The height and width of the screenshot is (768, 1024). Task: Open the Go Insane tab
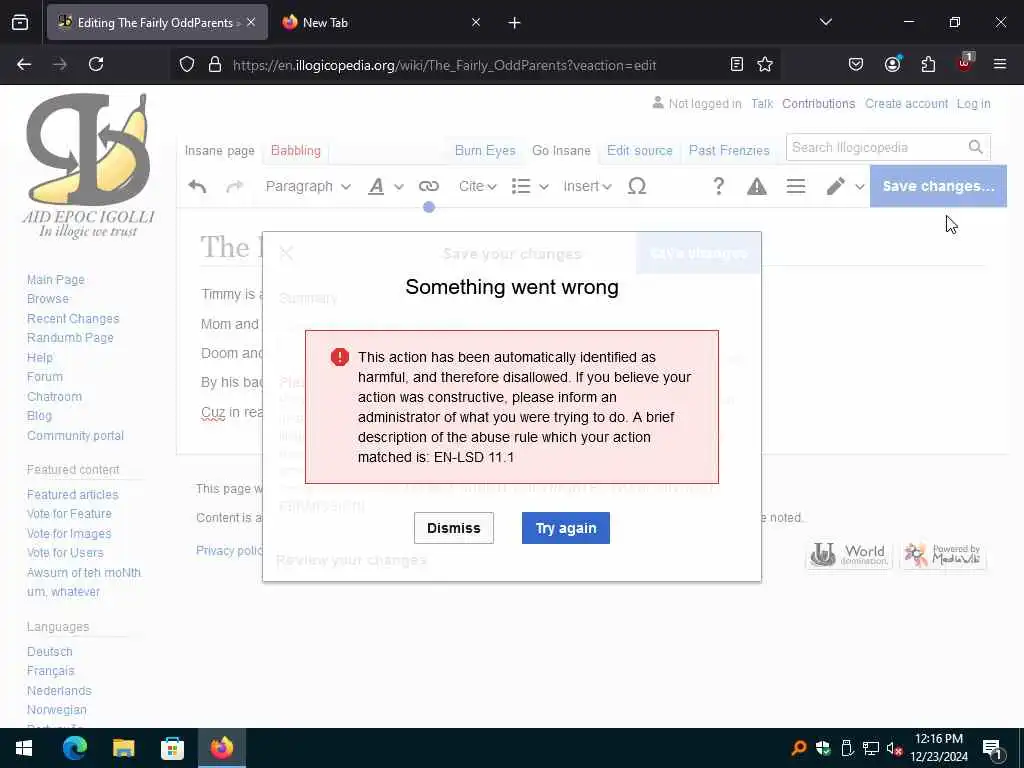click(561, 151)
